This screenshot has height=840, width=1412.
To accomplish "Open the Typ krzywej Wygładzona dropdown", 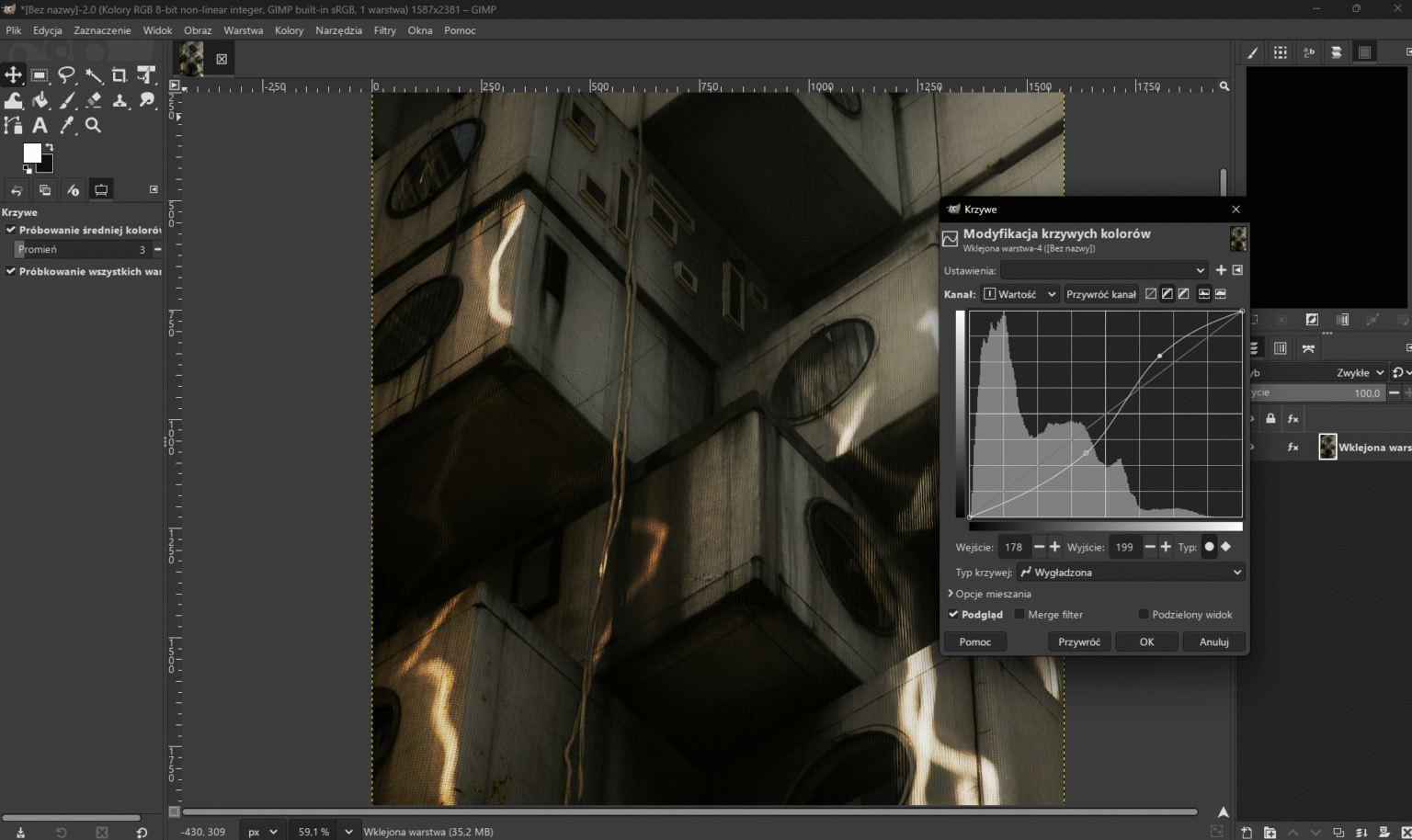I will coord(1131,572).
